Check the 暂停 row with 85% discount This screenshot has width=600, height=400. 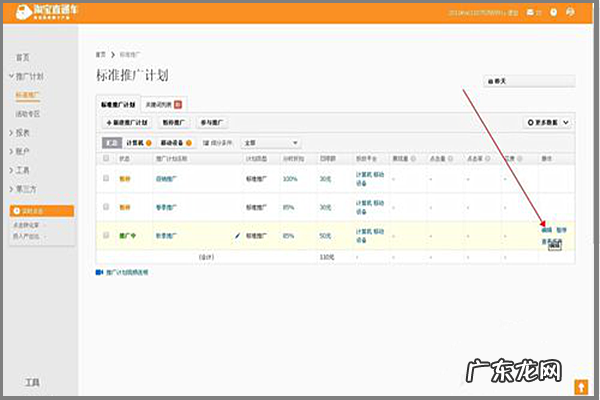coord(106,207)
